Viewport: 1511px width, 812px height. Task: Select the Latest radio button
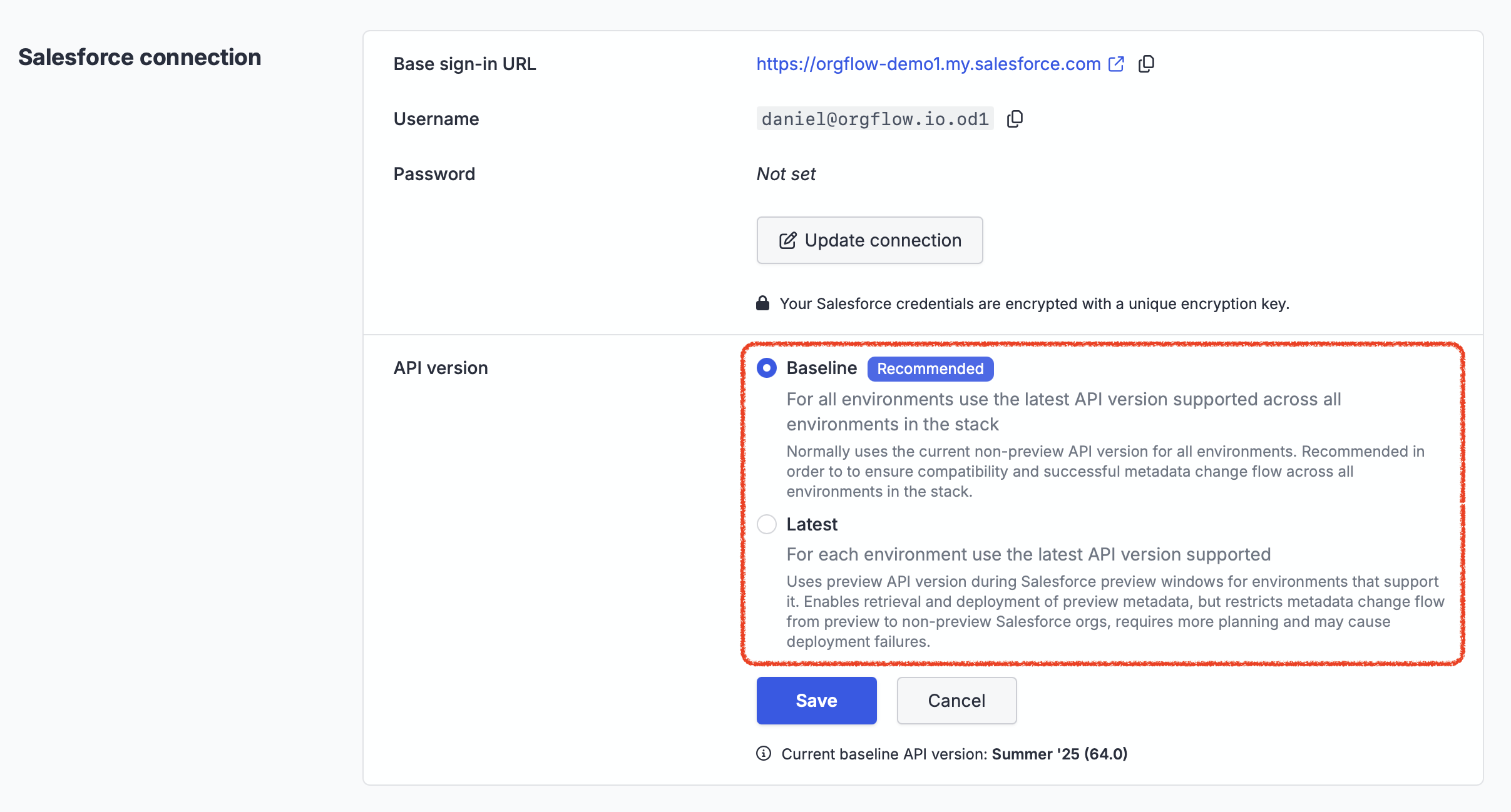point(767,524)
